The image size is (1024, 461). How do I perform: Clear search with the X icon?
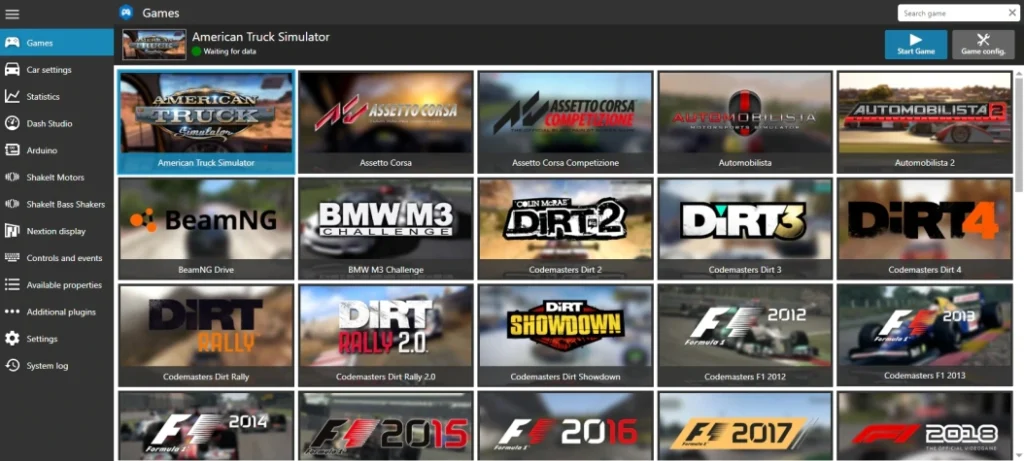point(1012,12)
